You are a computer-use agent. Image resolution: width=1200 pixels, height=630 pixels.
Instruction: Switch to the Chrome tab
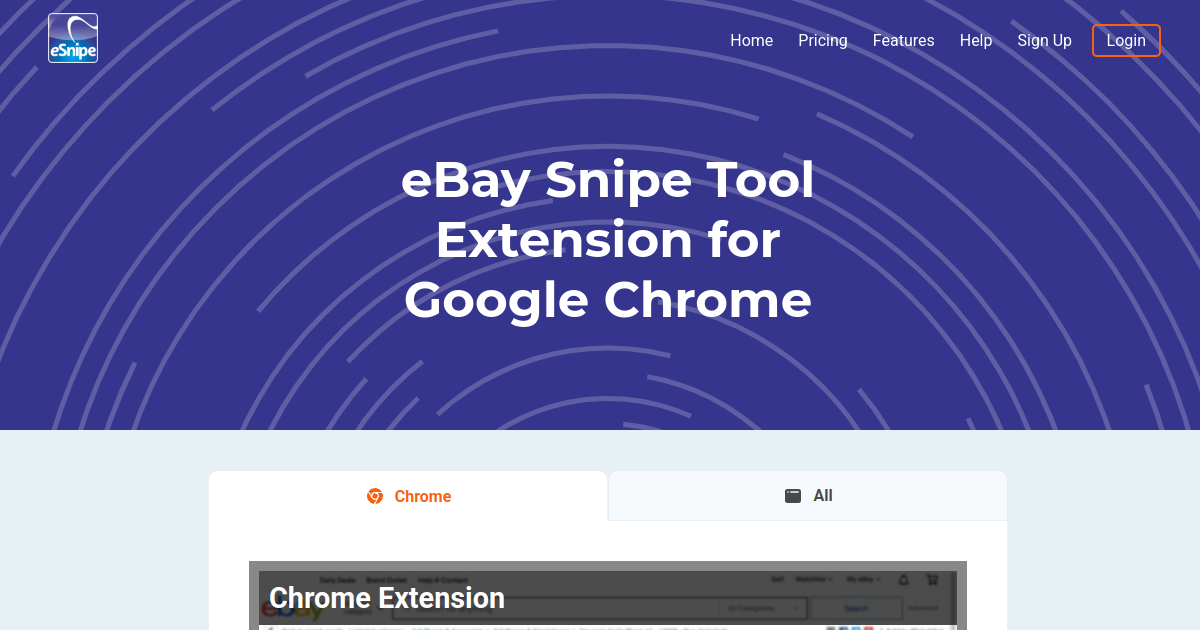pyautogui.click(x=408, y=496)
